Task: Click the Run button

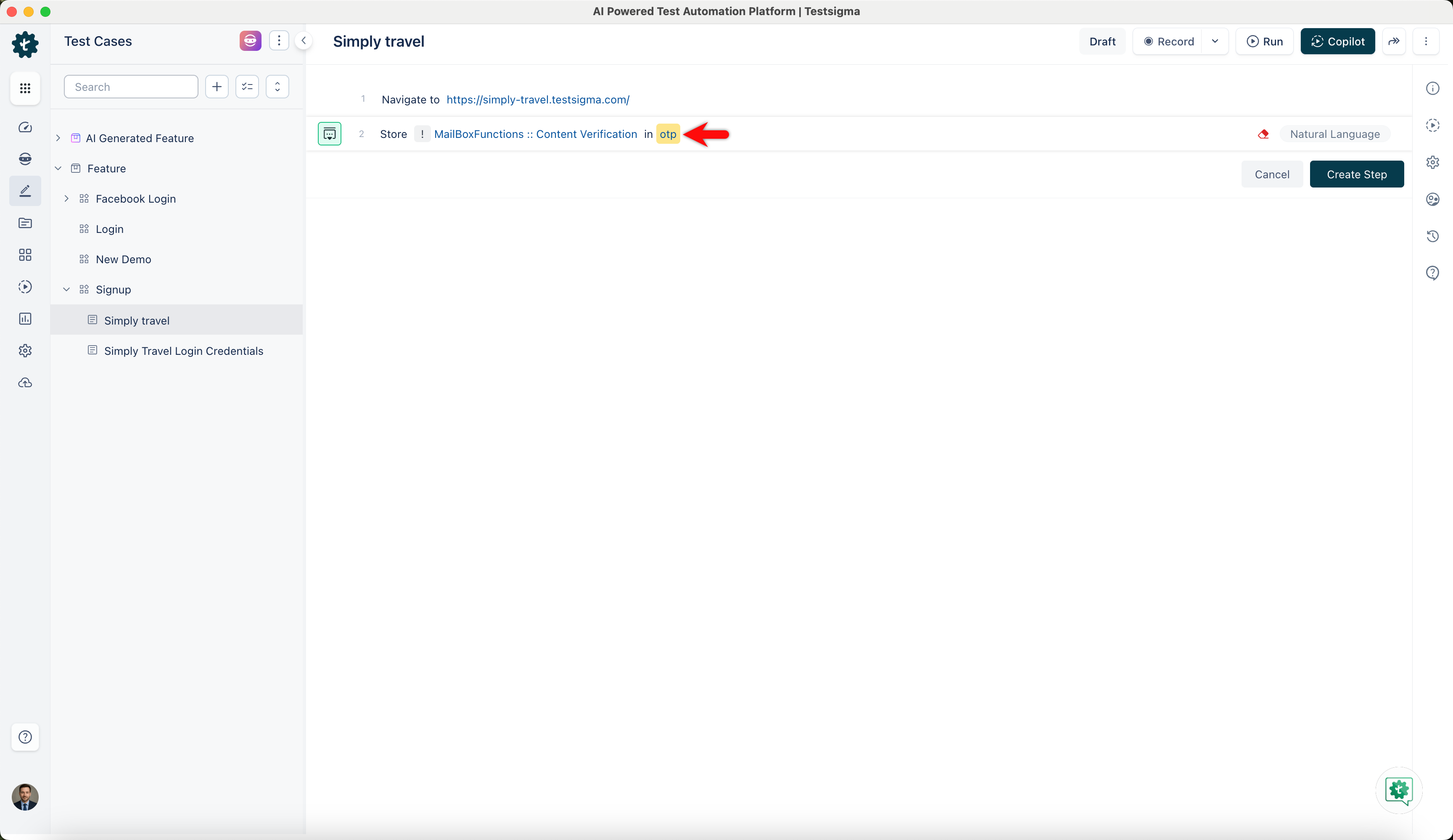Action: 1265,42
